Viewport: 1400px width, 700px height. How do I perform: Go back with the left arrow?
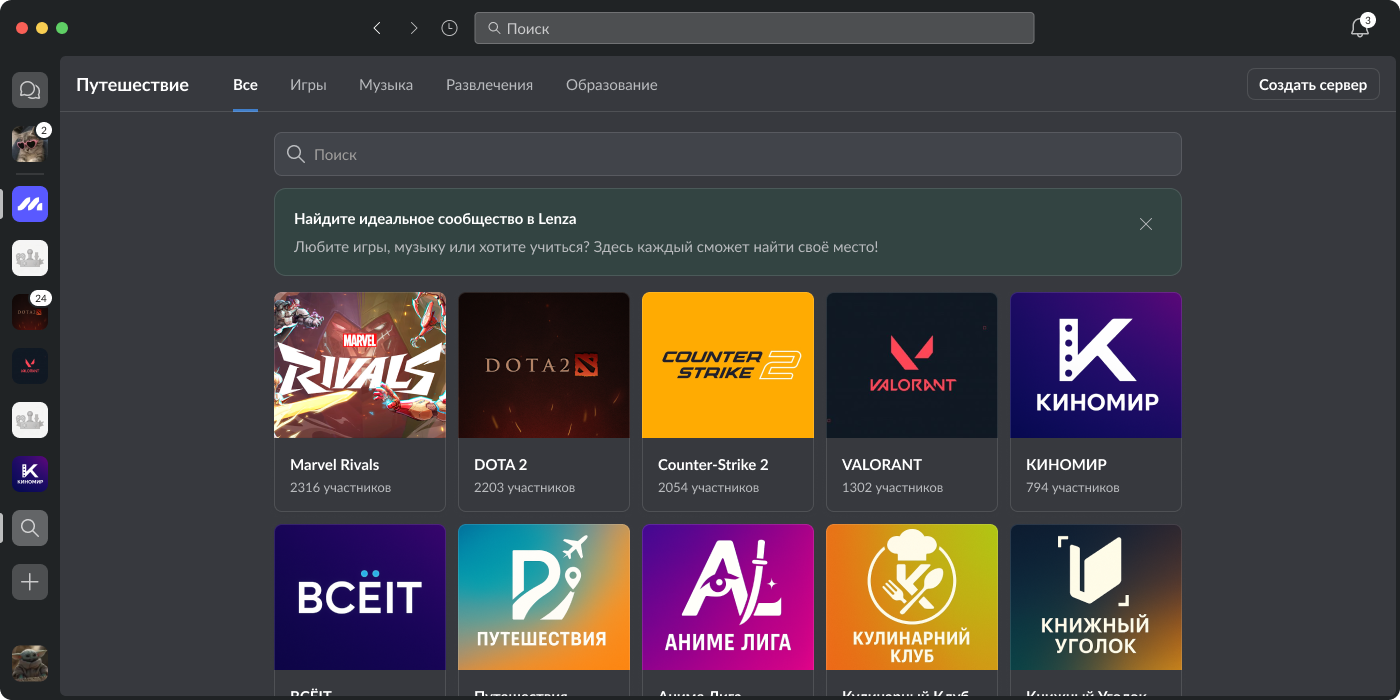tap(377, 28)
